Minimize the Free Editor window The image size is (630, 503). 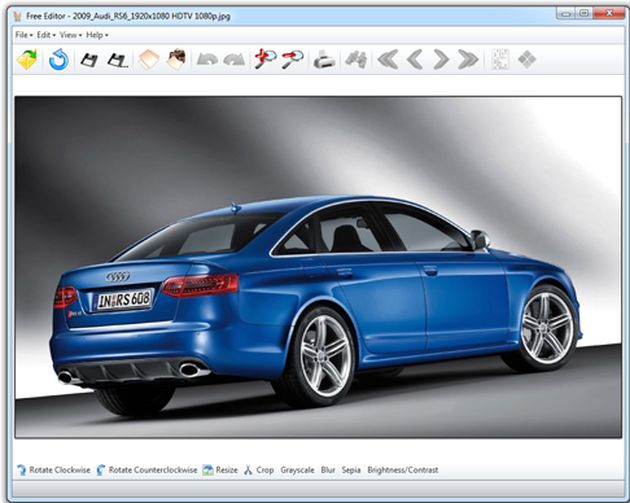(566, 14)
